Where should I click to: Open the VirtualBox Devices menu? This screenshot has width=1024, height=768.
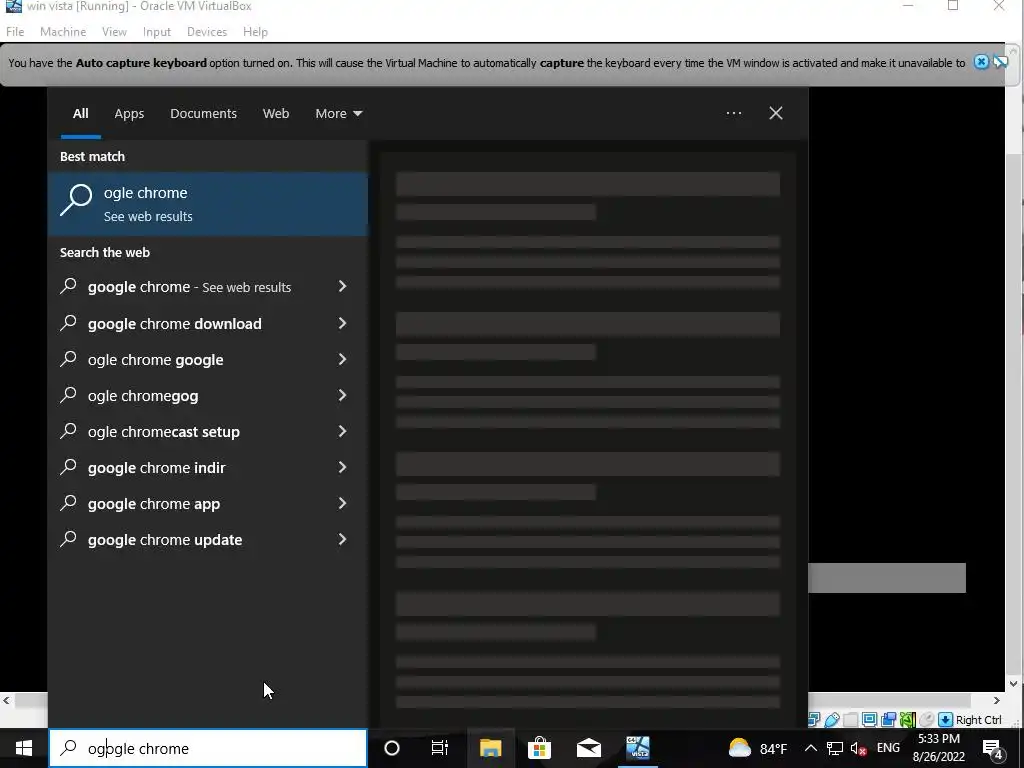click(x=207, y=31)
